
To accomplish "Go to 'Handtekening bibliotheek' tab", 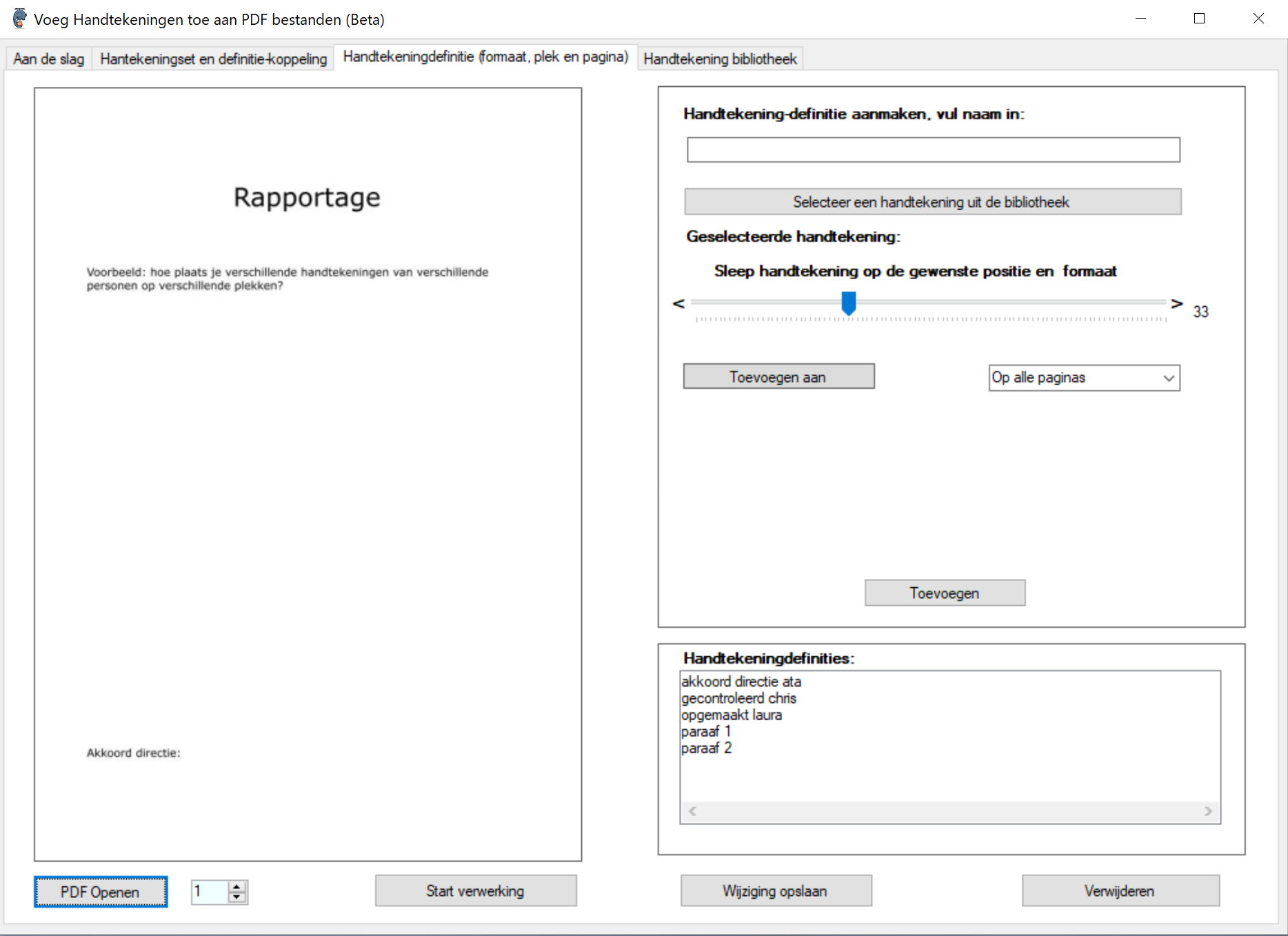I will (x=720, y=59).
